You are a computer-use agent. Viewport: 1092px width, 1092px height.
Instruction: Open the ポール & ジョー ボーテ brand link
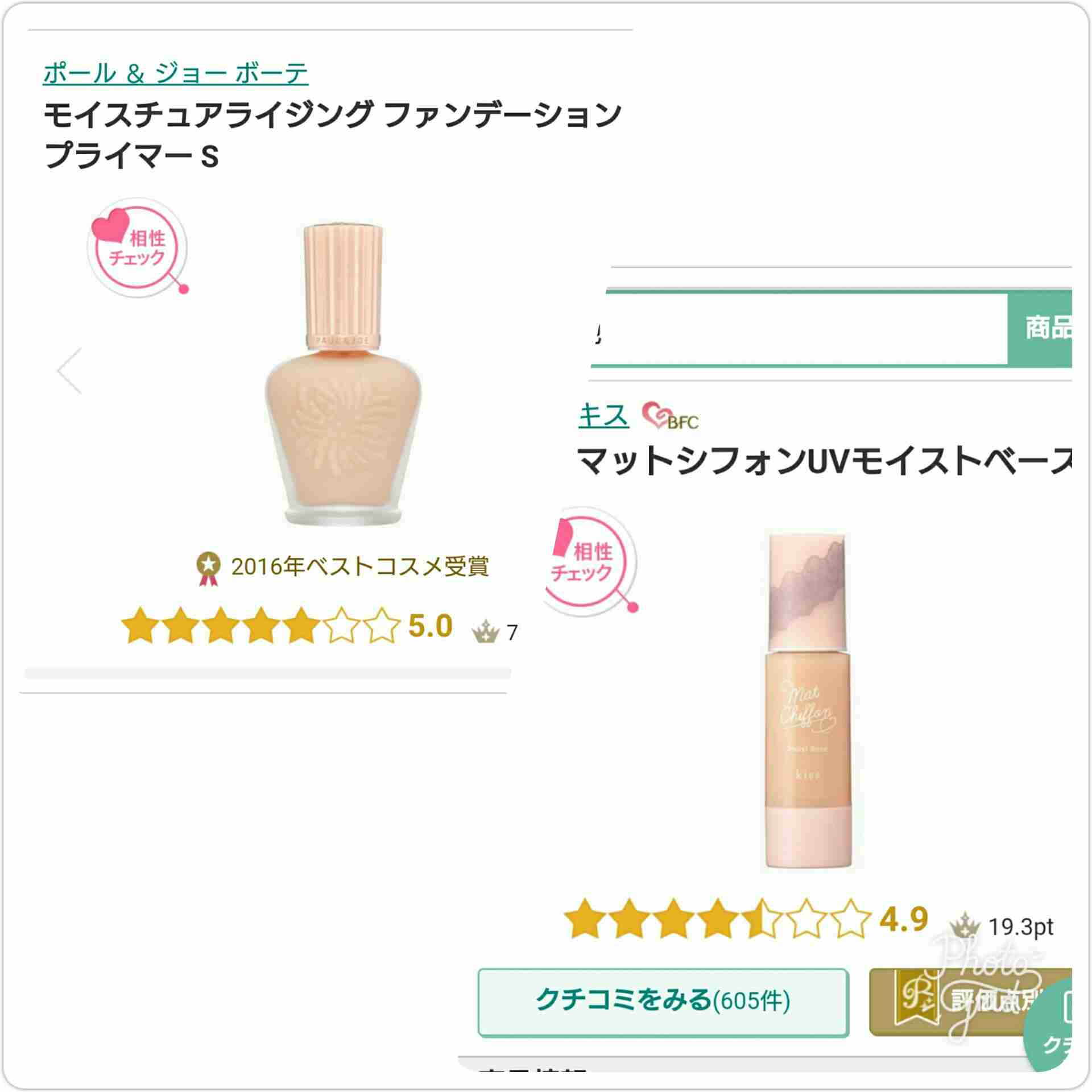point(176,73)
